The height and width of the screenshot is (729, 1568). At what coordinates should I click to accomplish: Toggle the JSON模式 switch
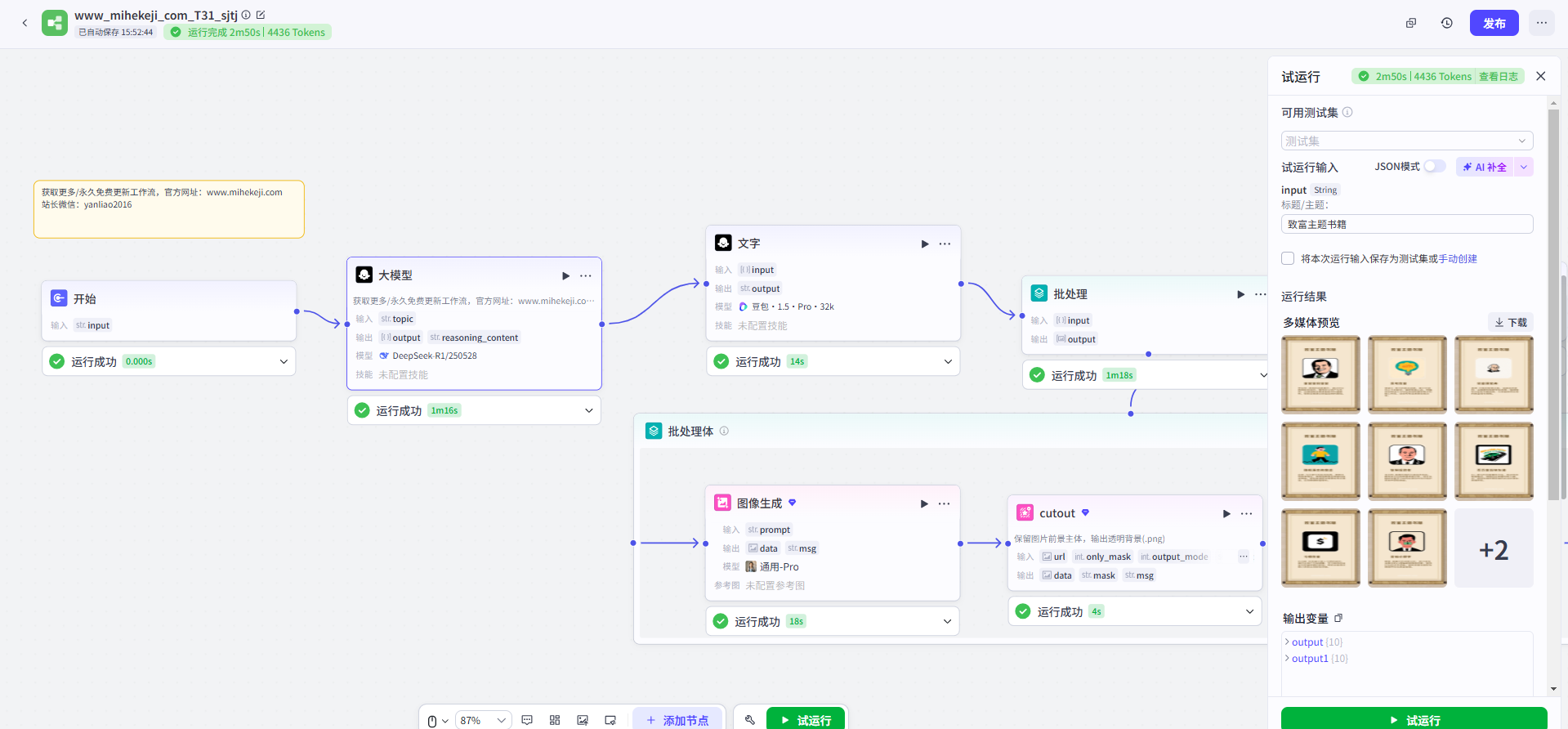1434,167
